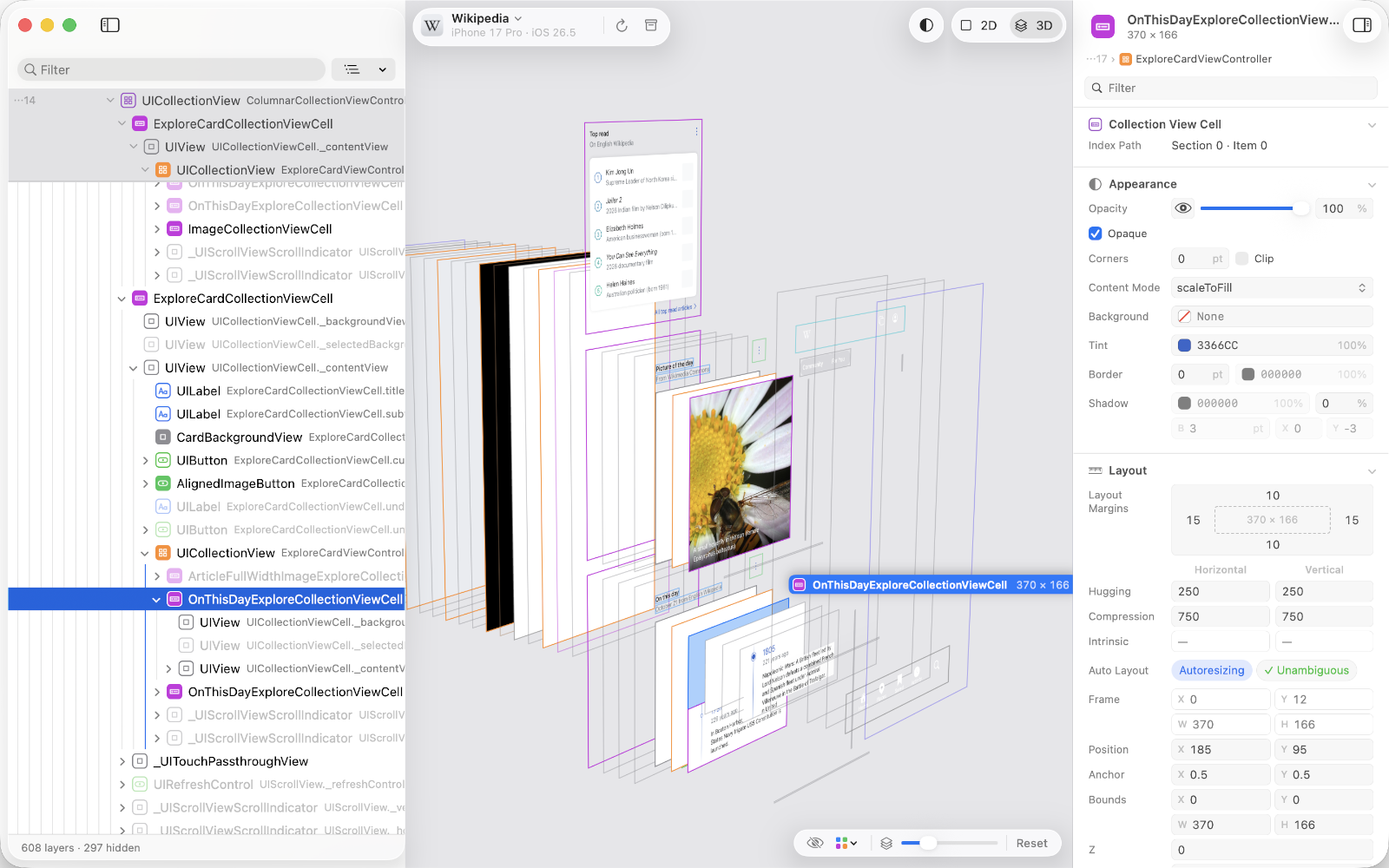Show hidden layers eye icon in bottom bar
The height and width of the screenshot is (868, 1389).
point(815,843)
